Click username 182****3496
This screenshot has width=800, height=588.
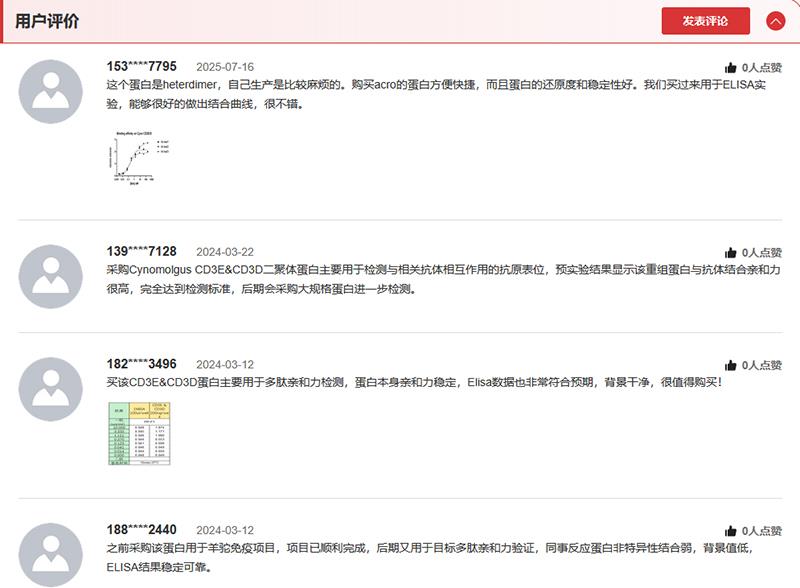(141, 364)
